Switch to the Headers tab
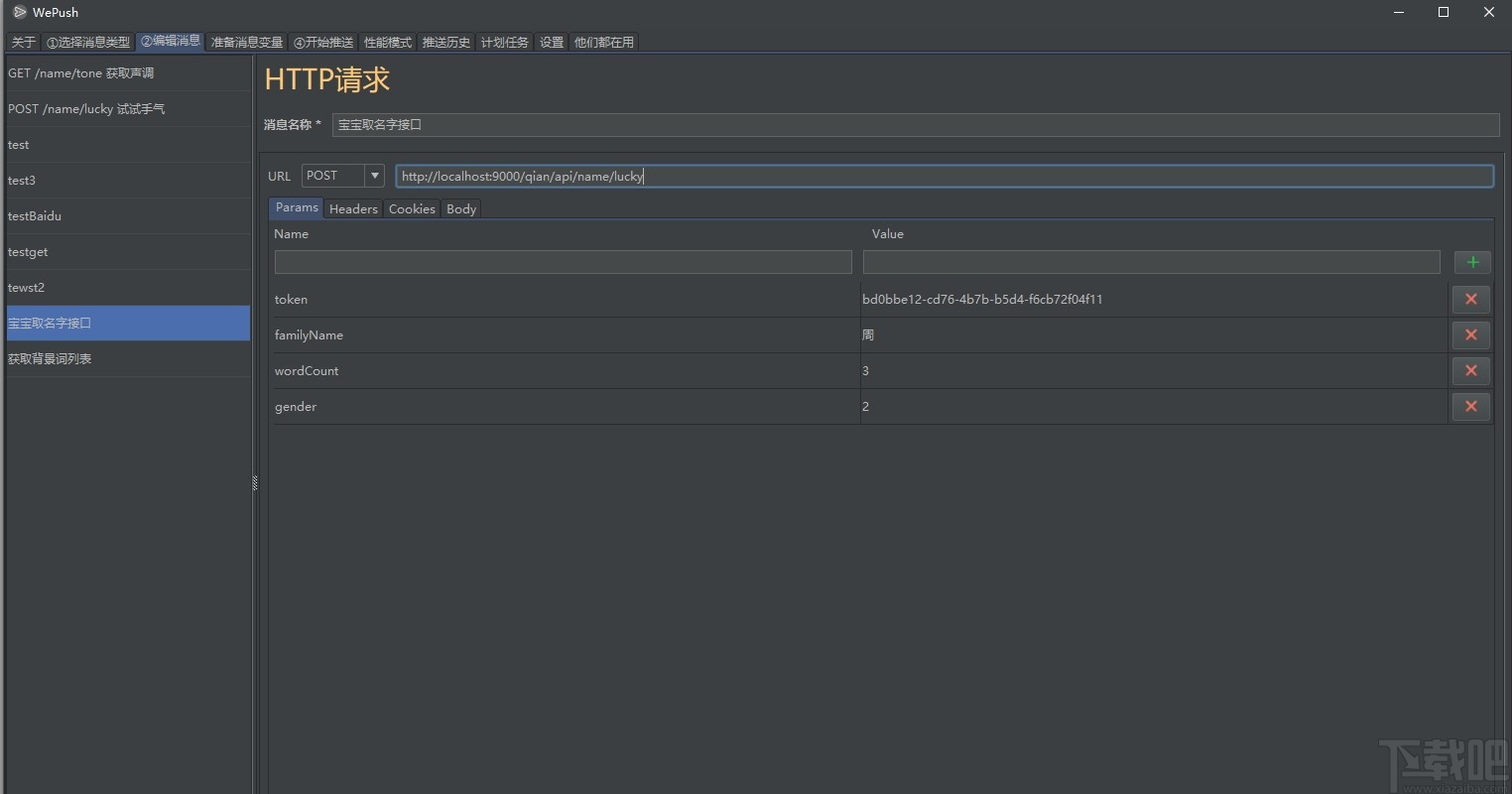This screenshot has width=1512, height=794. [x=353, y=208]
